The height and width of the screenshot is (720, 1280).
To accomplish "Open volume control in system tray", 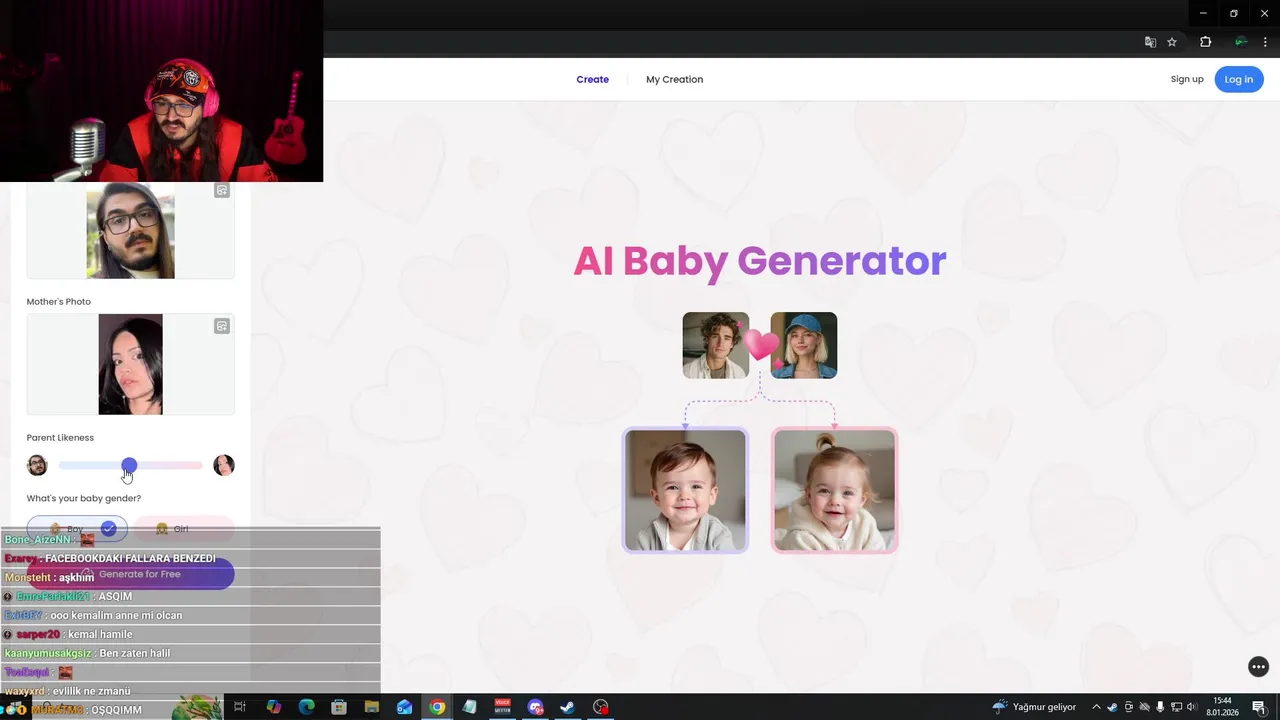I will [1192, 707].
